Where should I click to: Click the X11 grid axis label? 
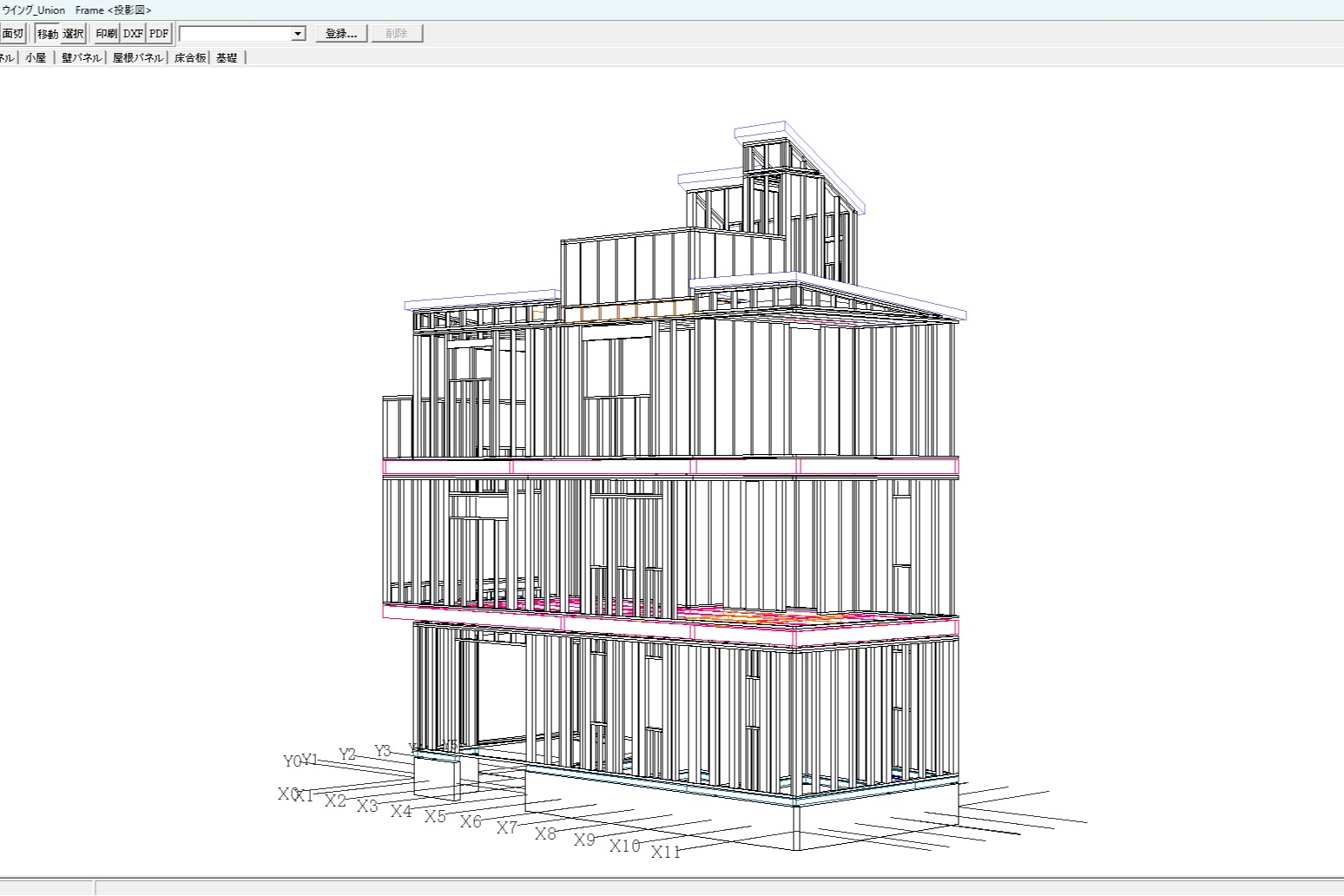click(x=666, y=853)
